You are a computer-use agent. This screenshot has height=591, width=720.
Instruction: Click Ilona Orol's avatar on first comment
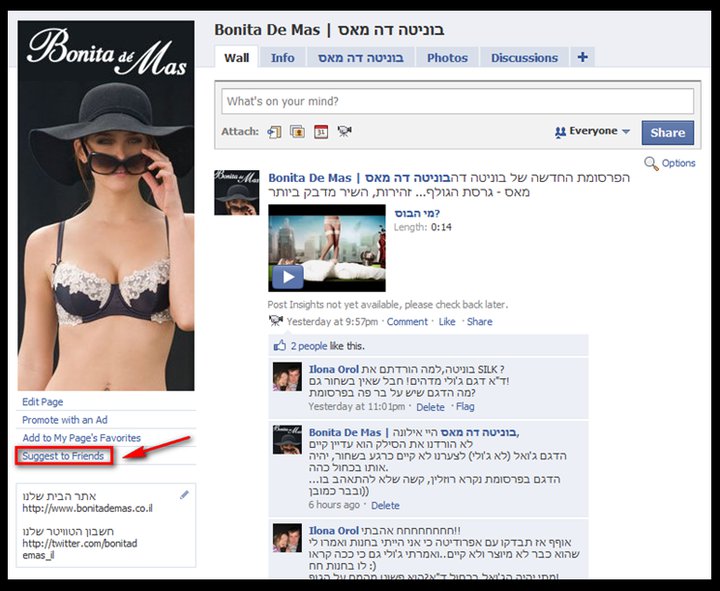pos(287,377)
